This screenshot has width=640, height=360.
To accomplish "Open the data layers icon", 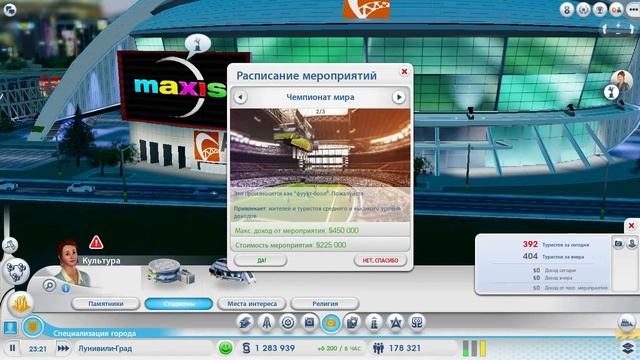I will [629, 348].
